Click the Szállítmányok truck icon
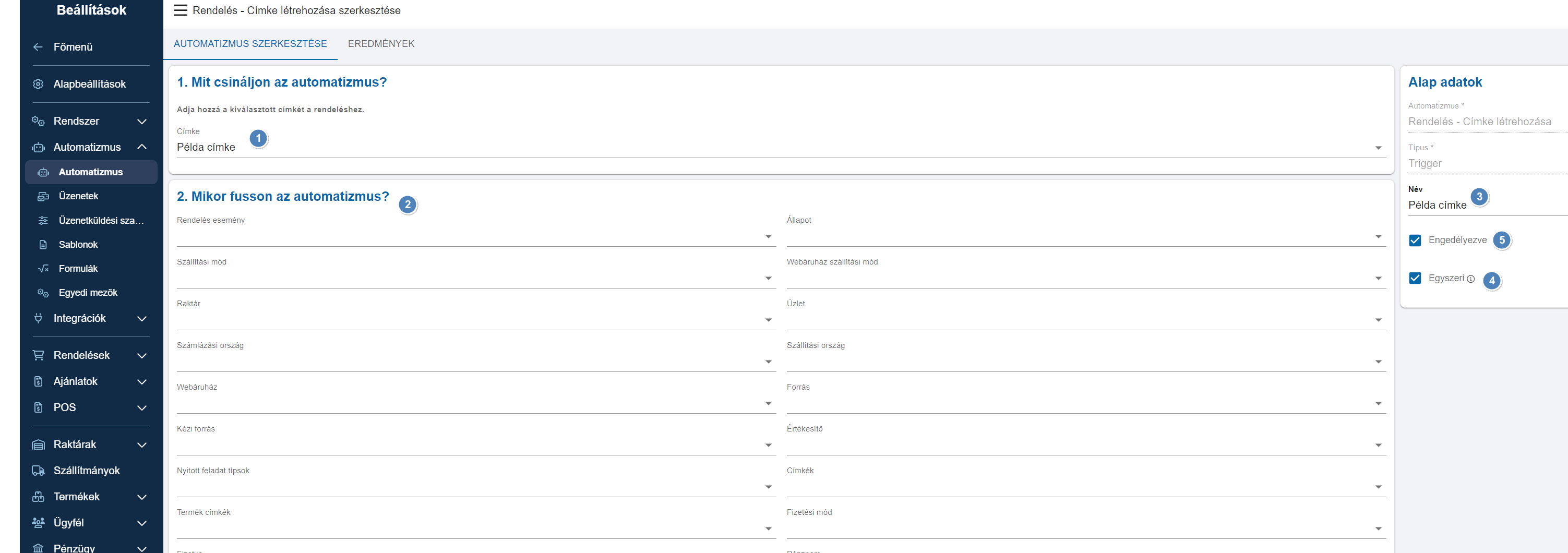This screenshot has width=1568, height=553. pyautogui.click(x=38, y=471)
